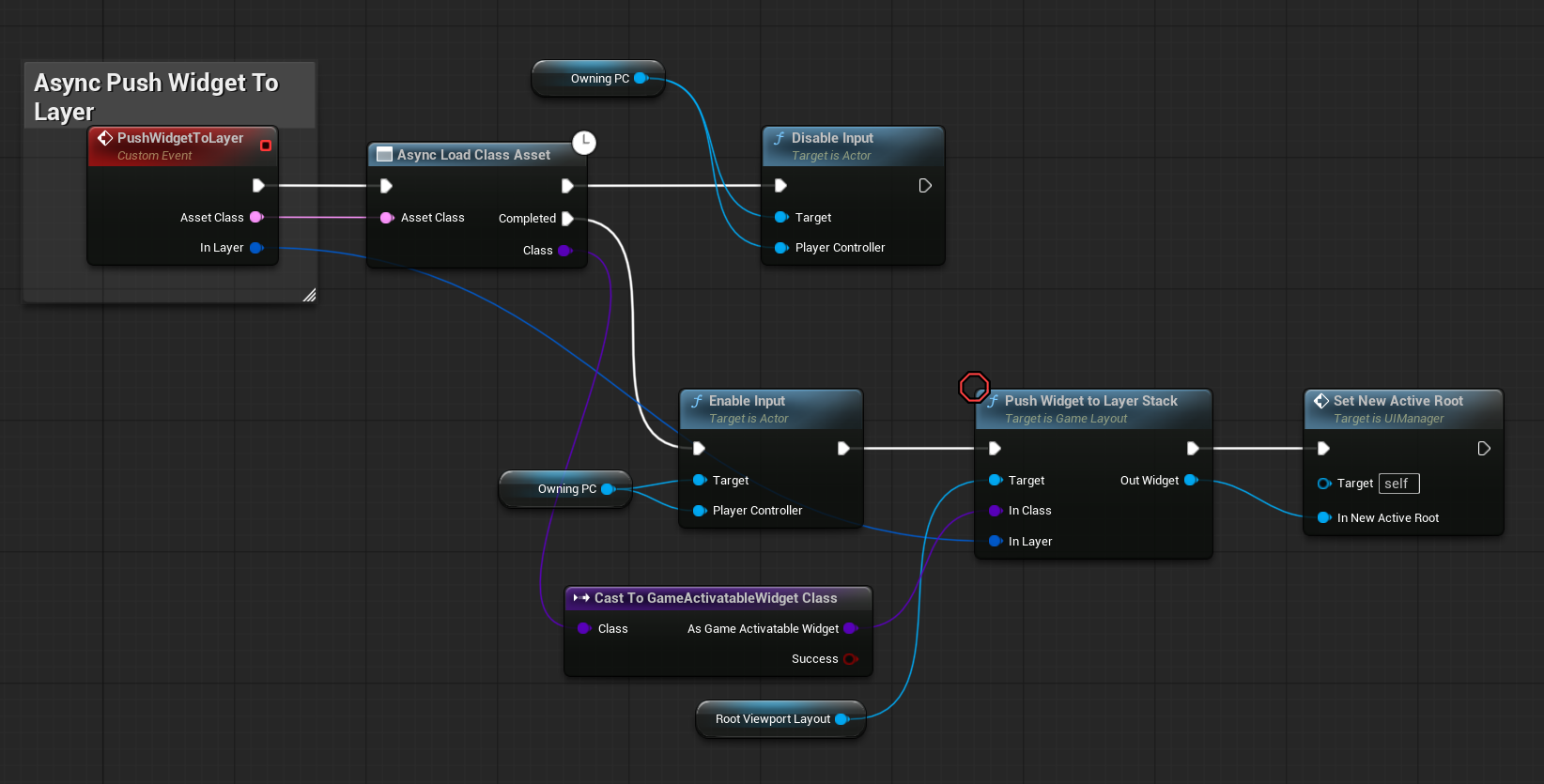Screen dimensions: 1544x784
Task: Click the breakpoint icon on Push Widget node
Action: (974, 387)
